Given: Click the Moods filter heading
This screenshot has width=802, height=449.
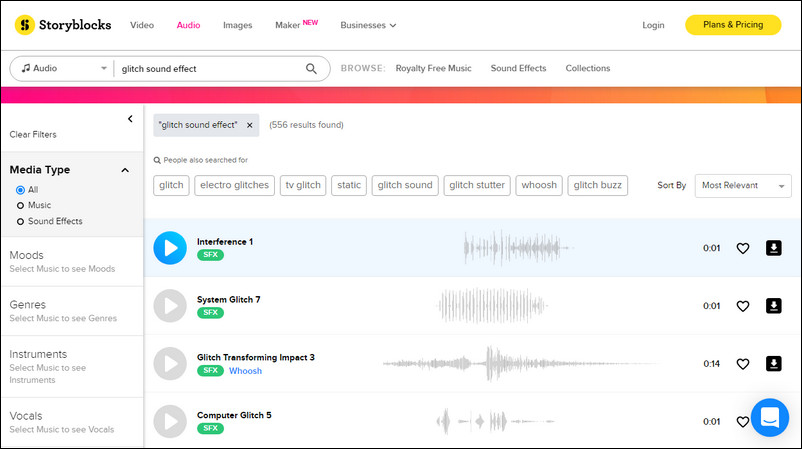Looking at the screenshot, I should 26,255.
